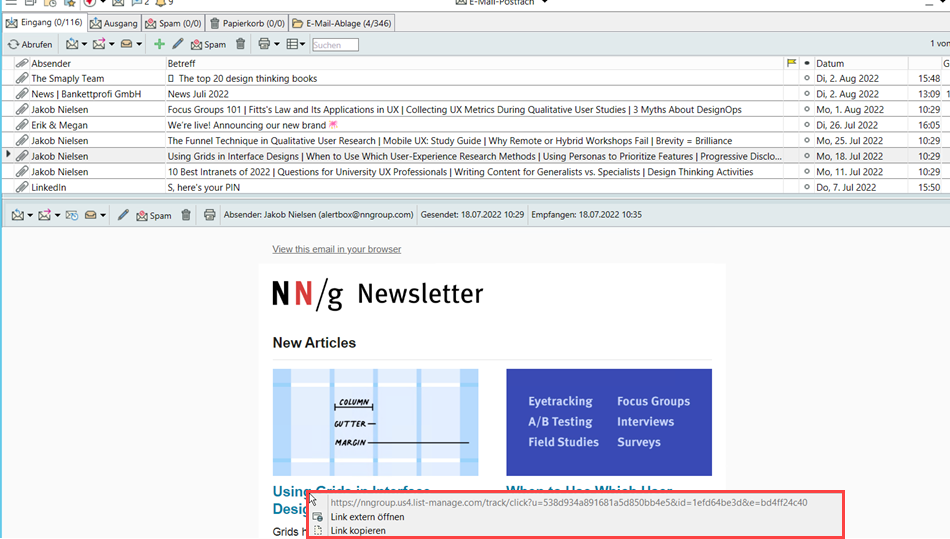The height and width of the screenshot is (539, 950).
Task: Switch to the Papierkorb tab
Action: pos(246,22)
